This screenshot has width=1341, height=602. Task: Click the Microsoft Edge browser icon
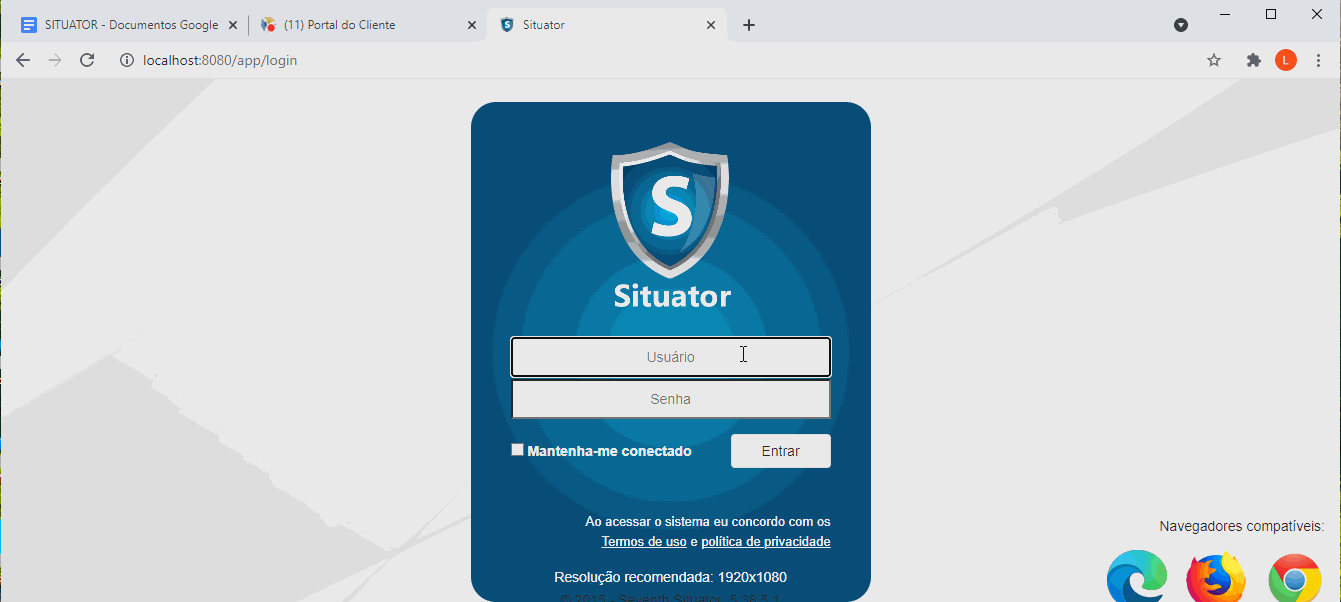coord(1137,578)
